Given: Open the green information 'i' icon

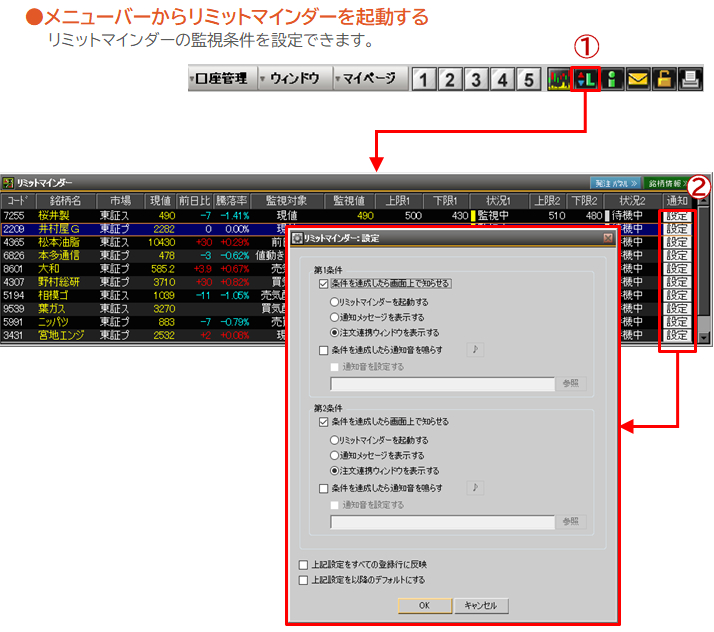Looking at the screenshot, I should (x=612, y=79).
